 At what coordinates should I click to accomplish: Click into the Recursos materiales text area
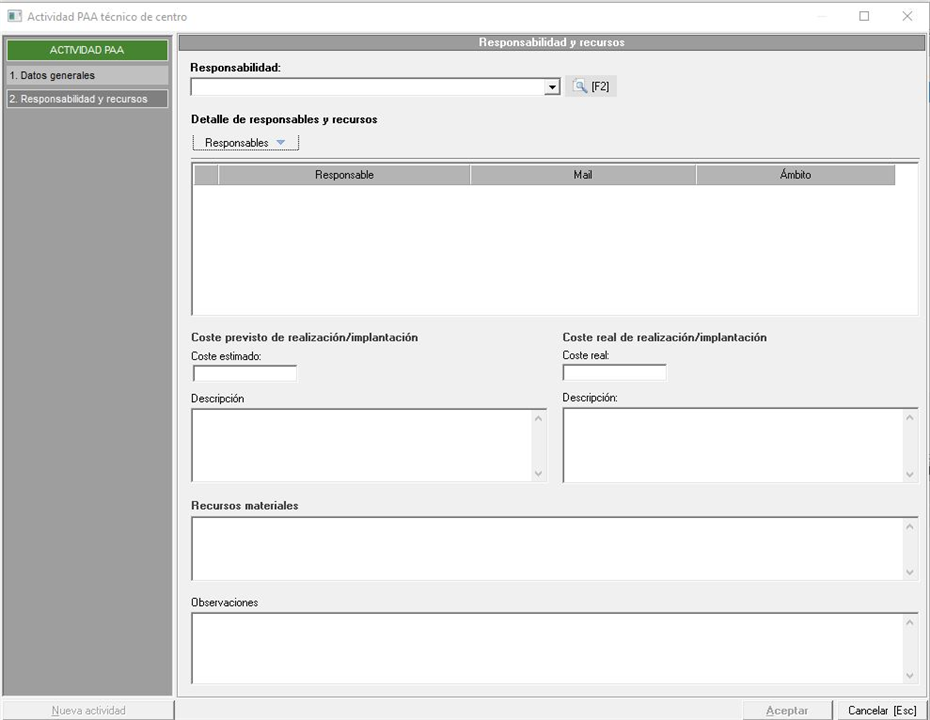point(548,548)
